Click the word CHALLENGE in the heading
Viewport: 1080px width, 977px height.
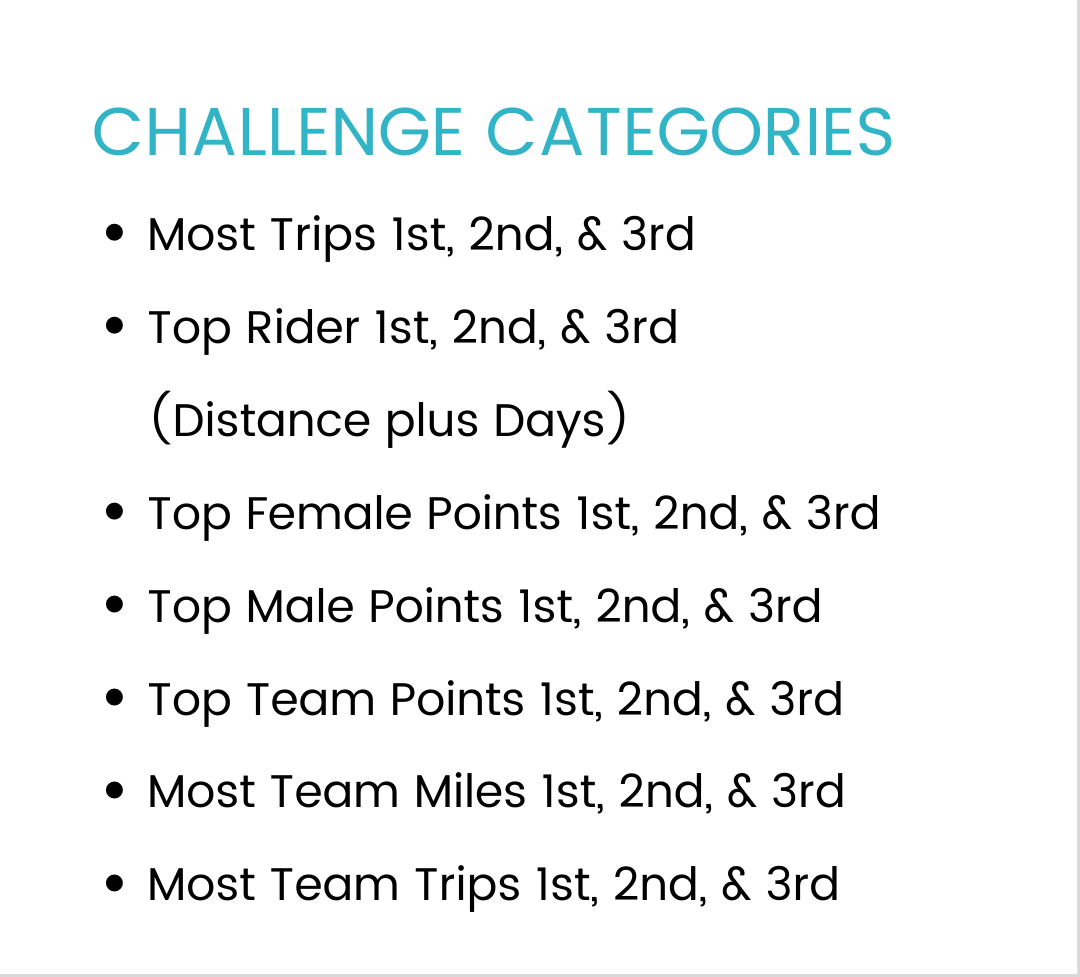pos(278,132)
